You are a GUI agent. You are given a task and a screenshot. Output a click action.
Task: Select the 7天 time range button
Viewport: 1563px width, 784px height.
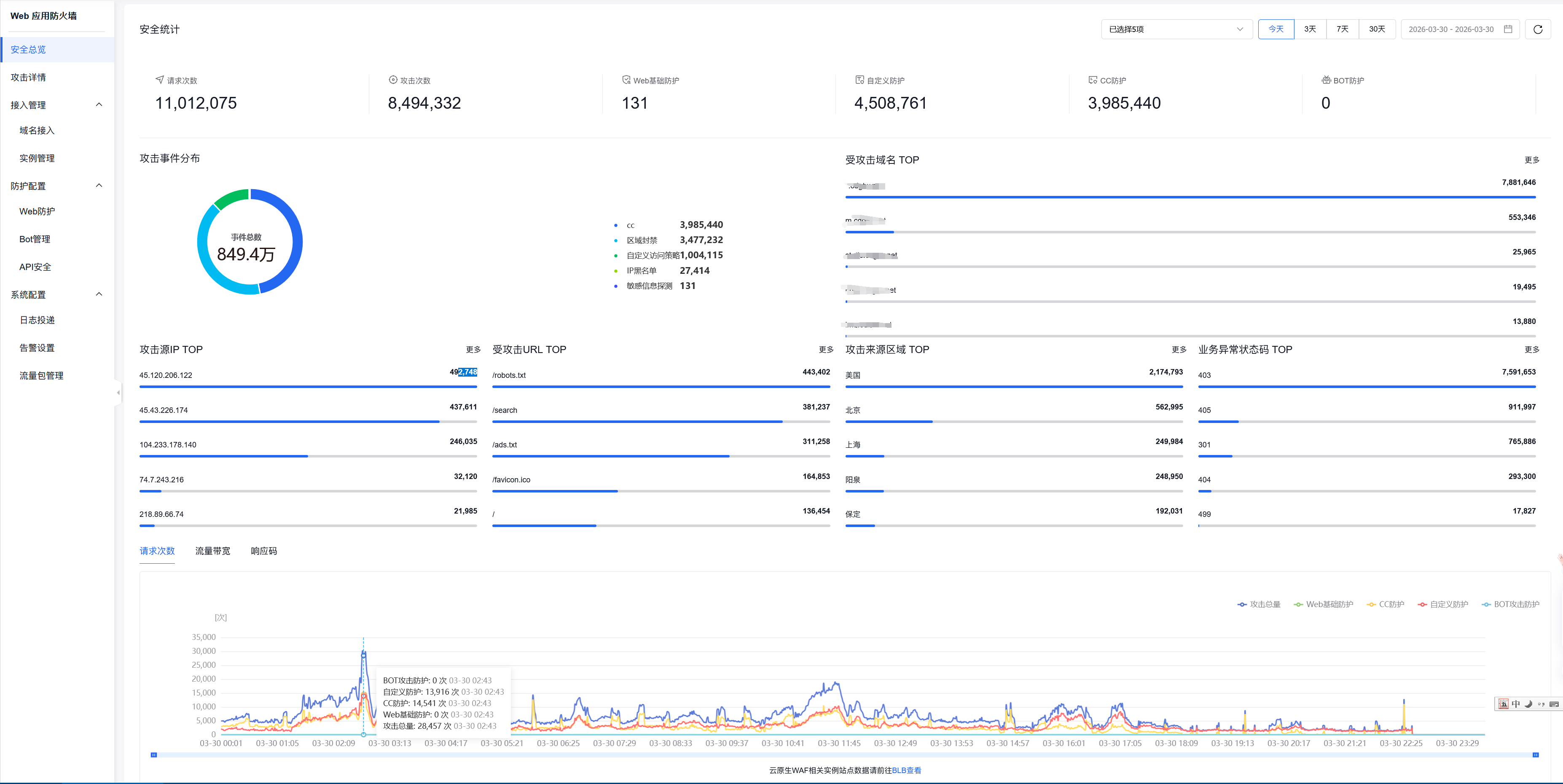tap(1342, 29)
